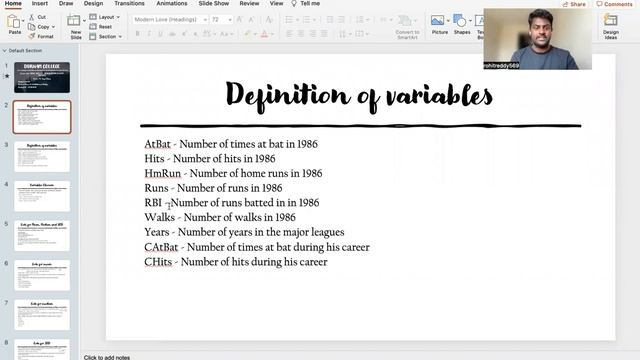
Task: Select slide 5 thumbnail
Action: [42, 236]
